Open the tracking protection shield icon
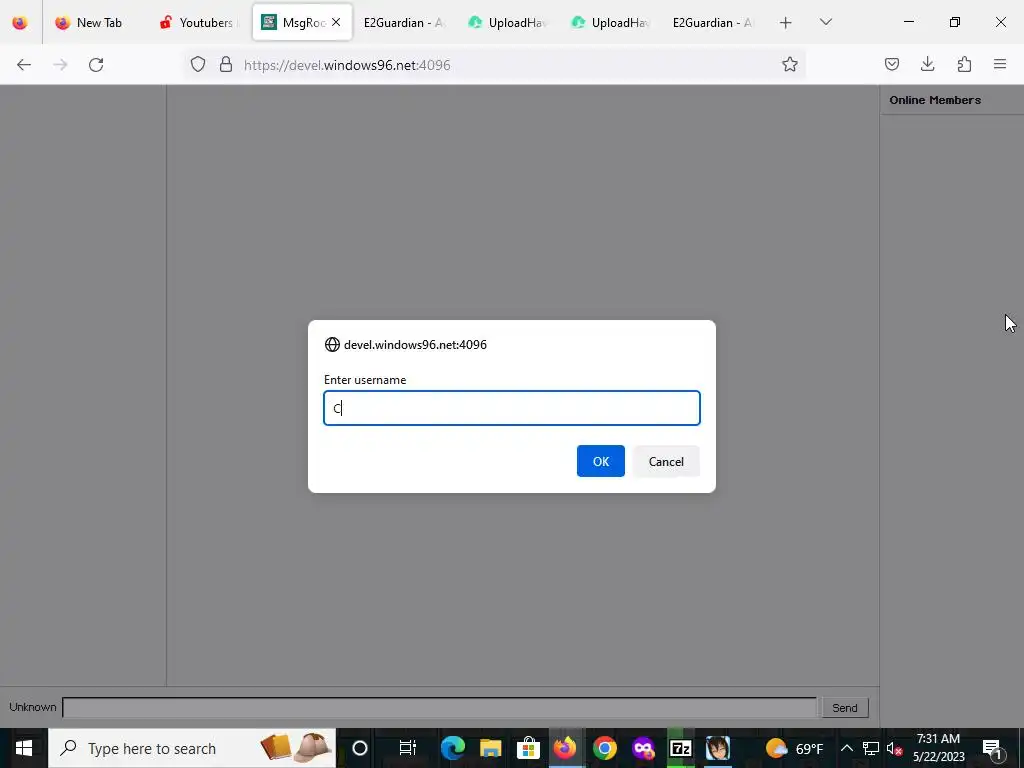This screenshot has width=1024, height=768. click(x=198, y=64)
